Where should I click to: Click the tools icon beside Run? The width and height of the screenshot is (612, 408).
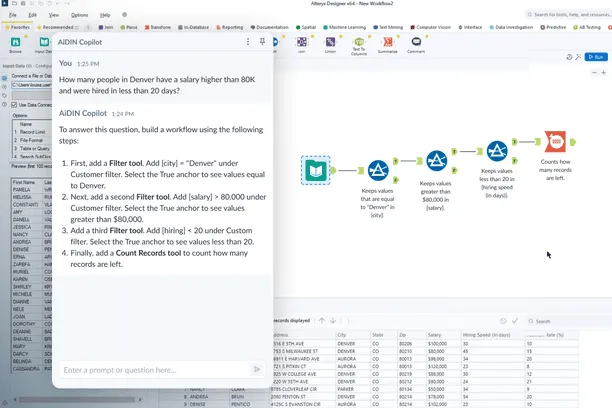(578, 57)
